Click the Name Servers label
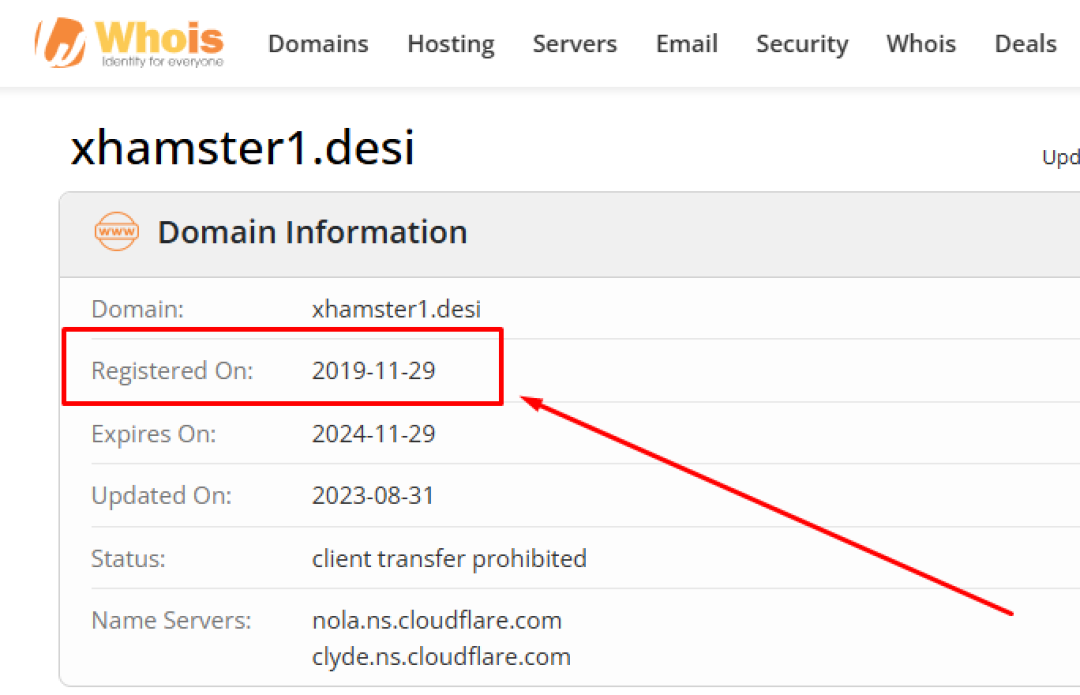Viewport: 1080px width, 695px height. [171, 620]
